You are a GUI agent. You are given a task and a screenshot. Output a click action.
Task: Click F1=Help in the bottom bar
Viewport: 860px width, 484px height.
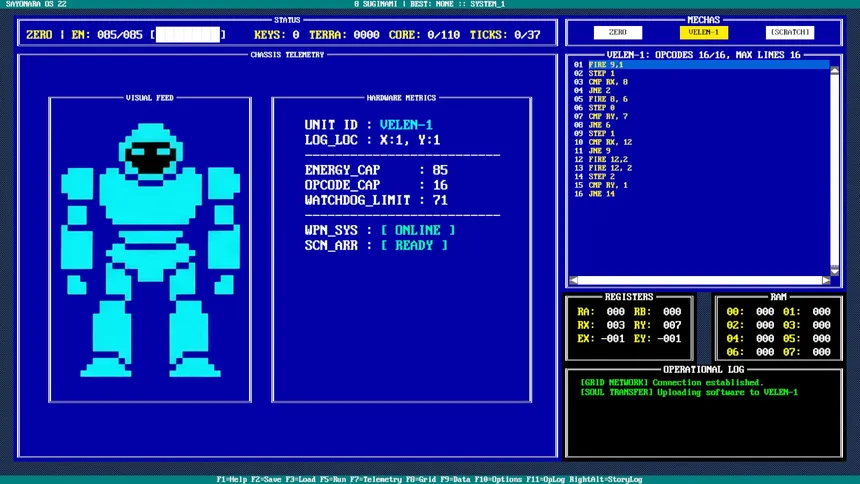(x=231, y=479)
